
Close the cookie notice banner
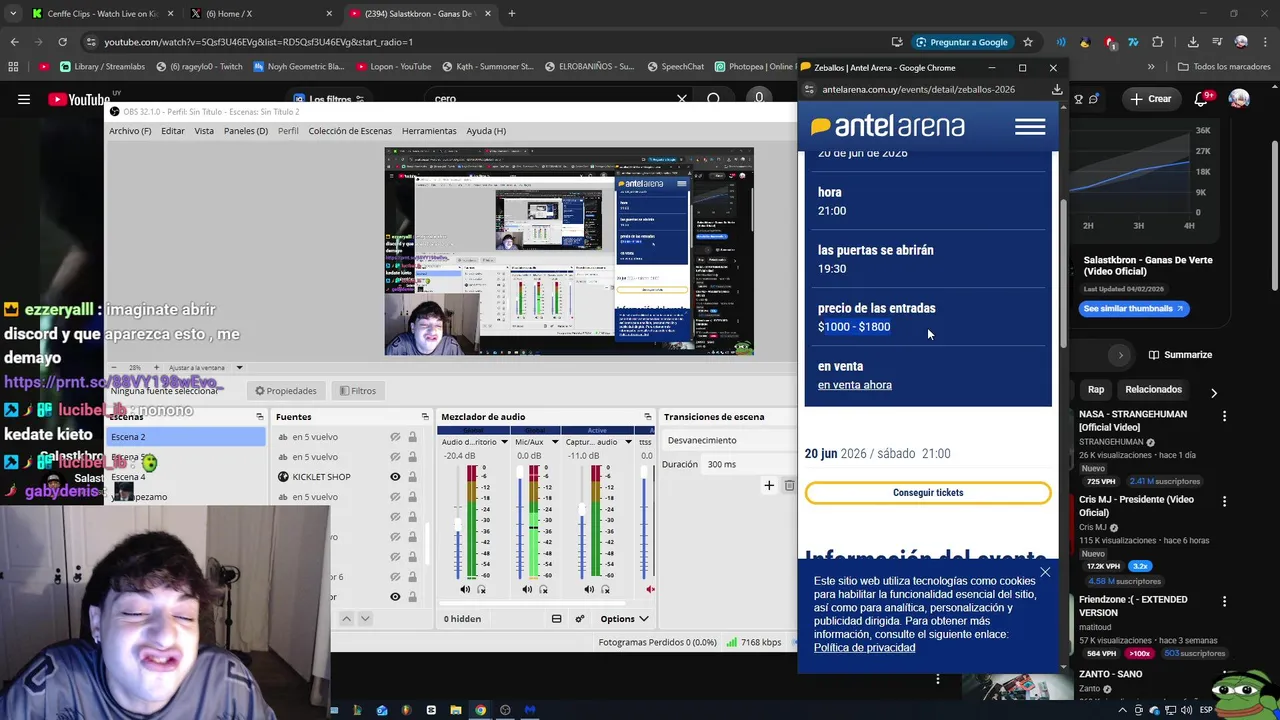click(1045, 573)
